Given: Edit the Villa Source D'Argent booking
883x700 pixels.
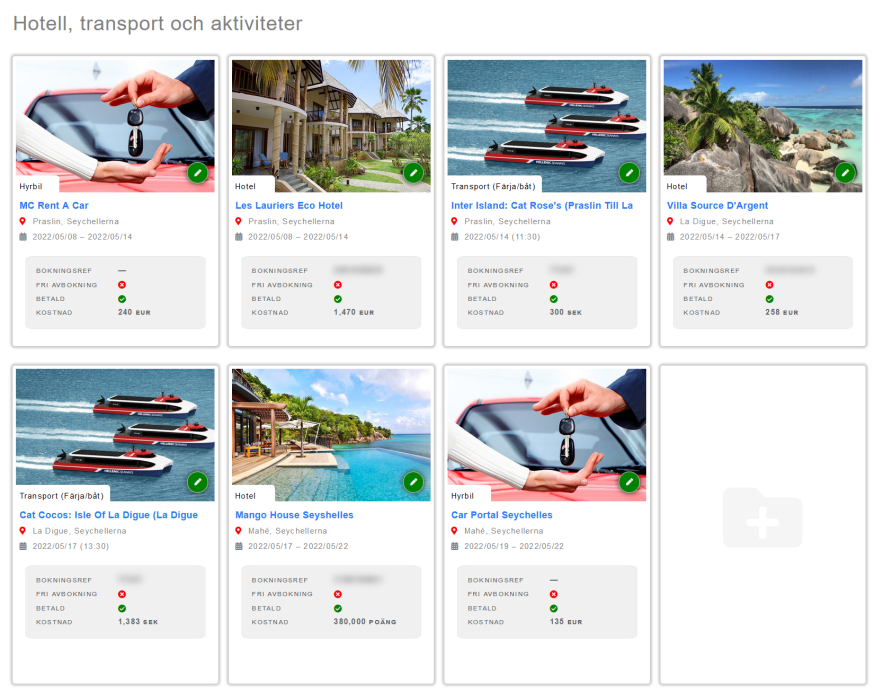Looking at the screenshot, I should click(845, 172).
